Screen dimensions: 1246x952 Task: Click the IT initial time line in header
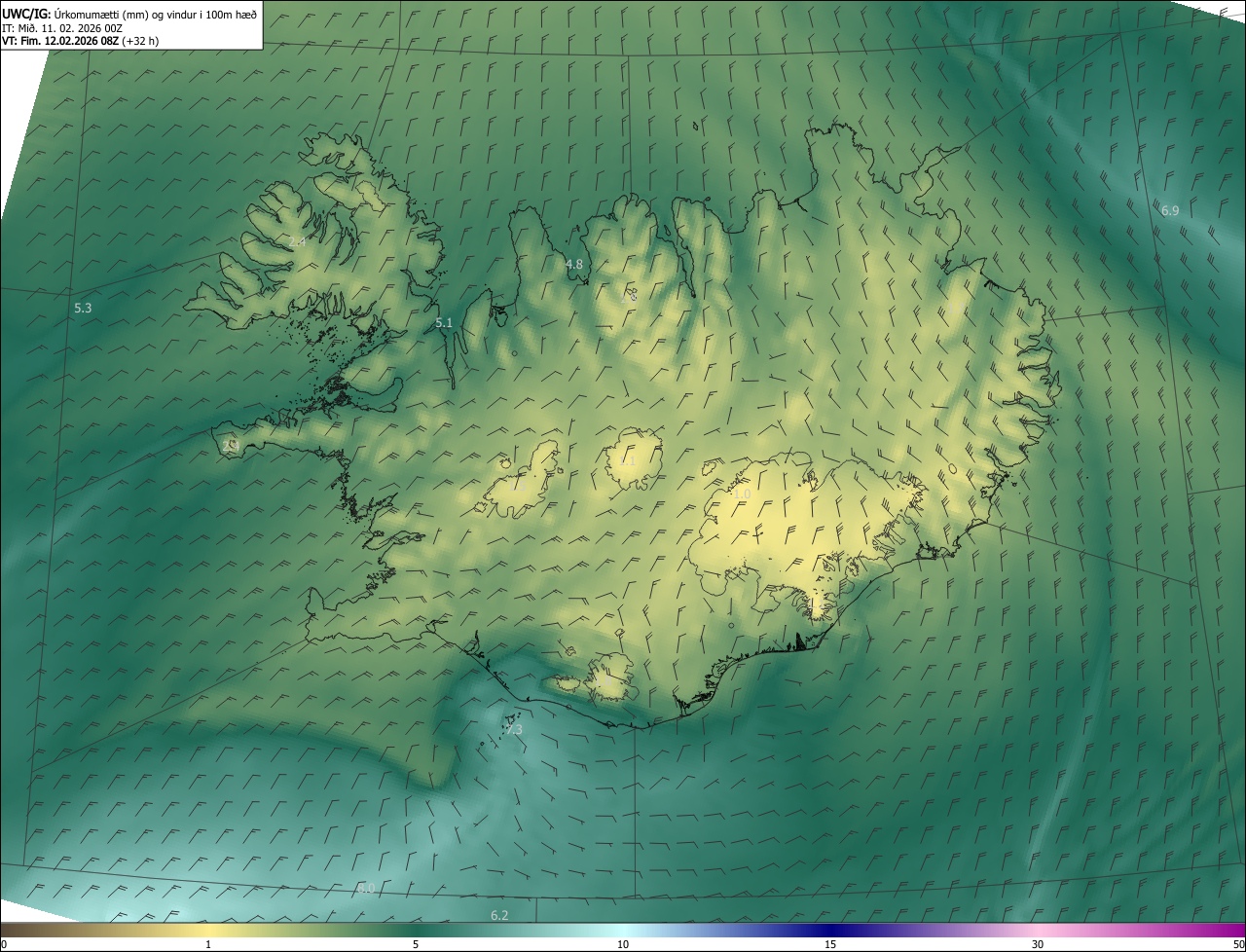point(62,28)
